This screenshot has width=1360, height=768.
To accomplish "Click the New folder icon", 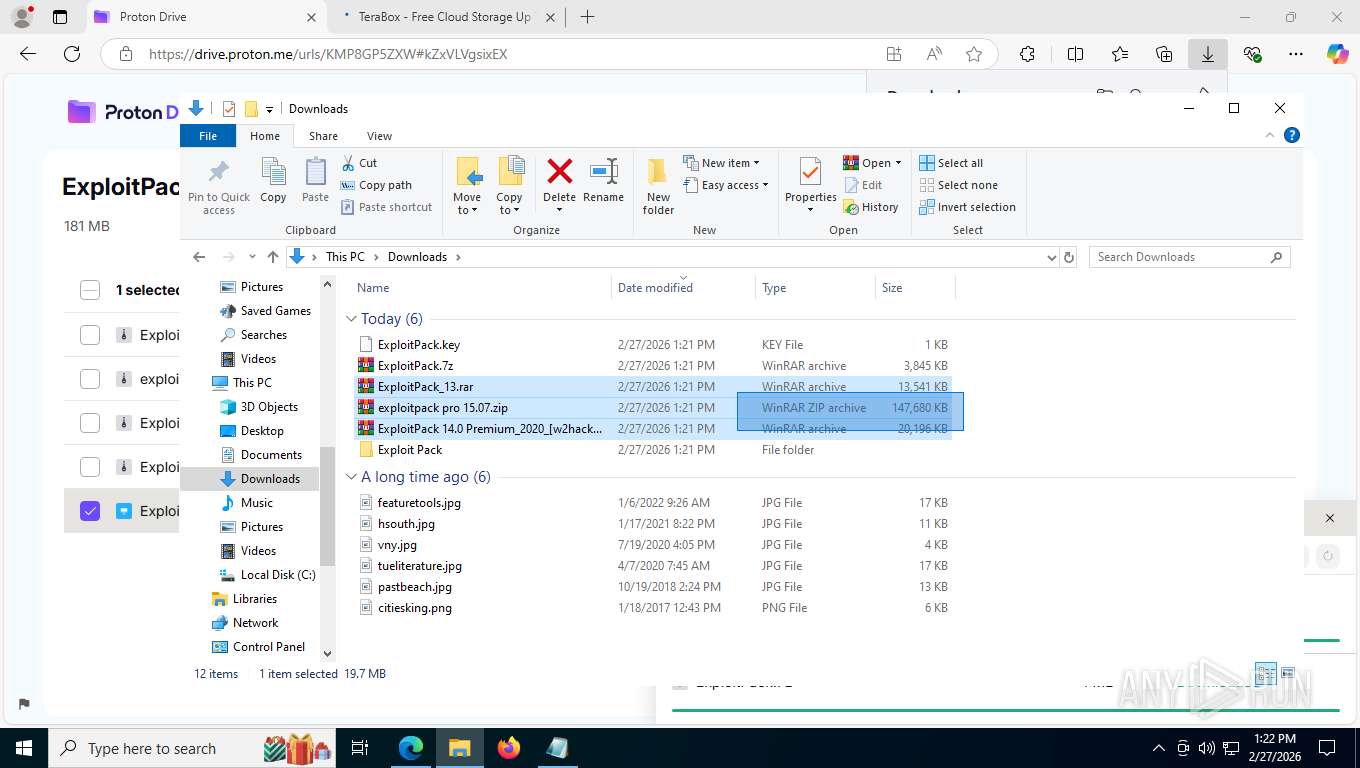I will (658, 171).
